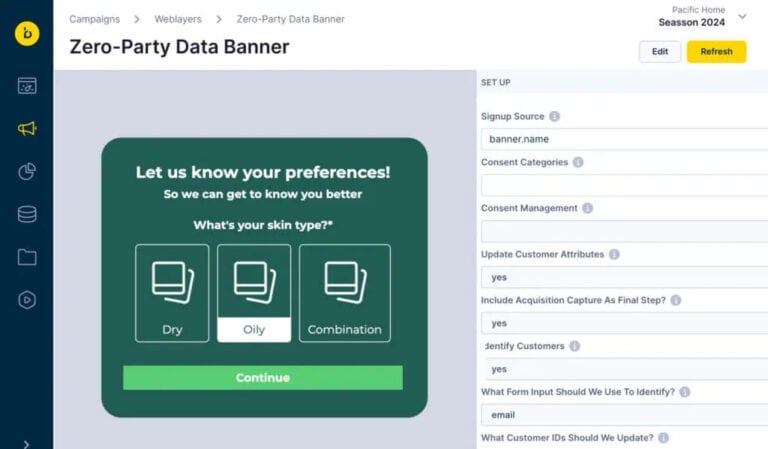Show info for Consent Management
Viewport: 768px width, 449px height.
(x=587, y=208)
